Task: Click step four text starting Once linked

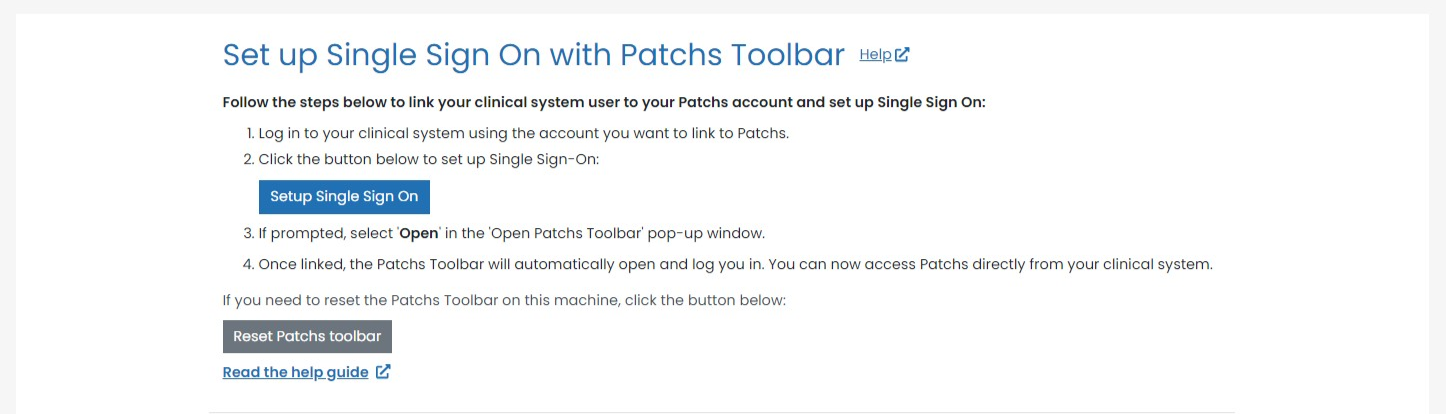Action: [x=735, y=265]
